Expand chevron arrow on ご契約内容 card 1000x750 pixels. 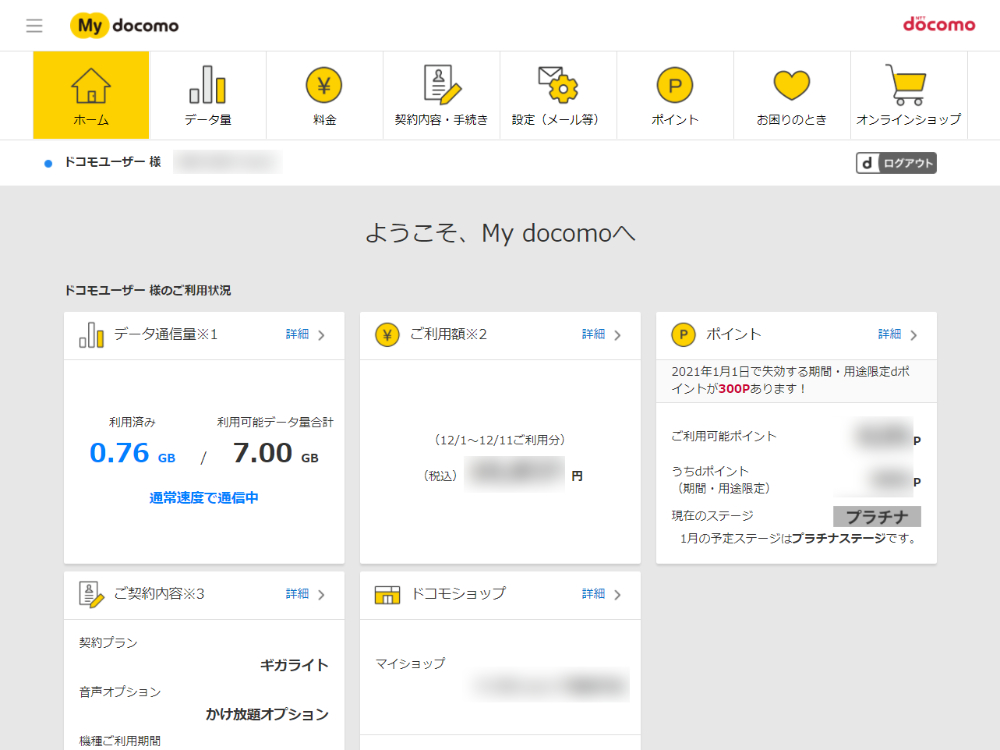(x=321, y=594)
